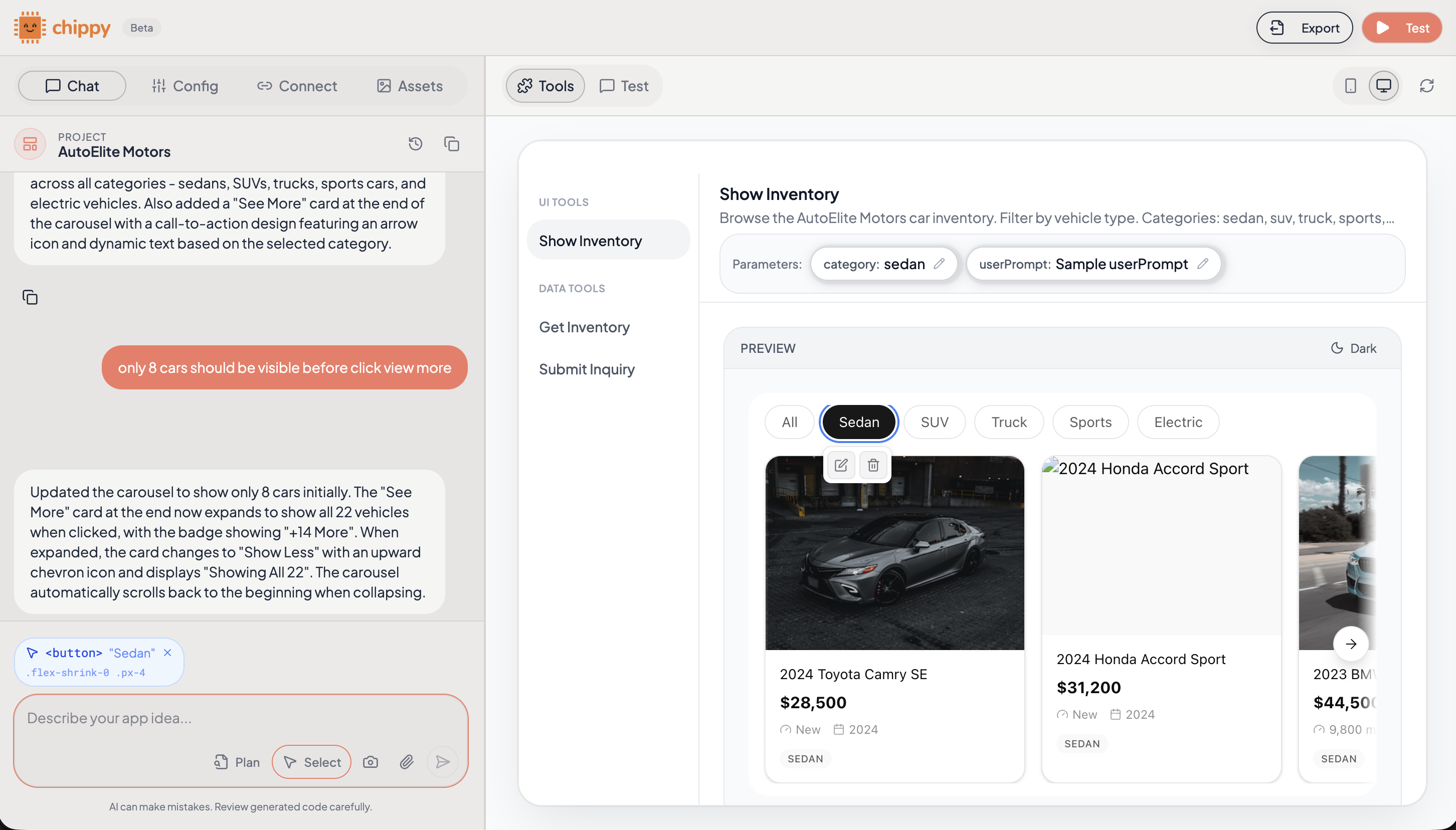Image resolution: width=1456 pixels, height=830 pixels.
Task: Open the Connect tab
Action: [297, 86]
